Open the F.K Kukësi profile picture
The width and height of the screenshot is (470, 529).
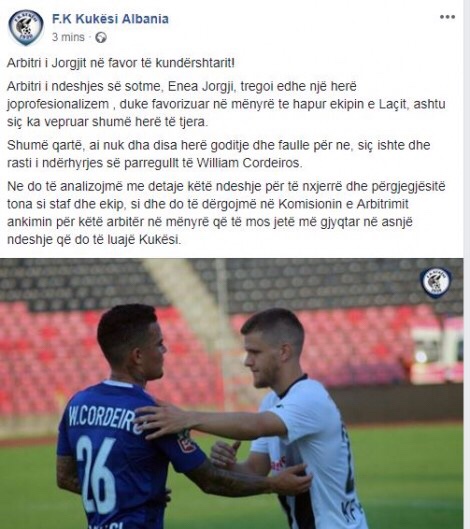tap(26, 28)
